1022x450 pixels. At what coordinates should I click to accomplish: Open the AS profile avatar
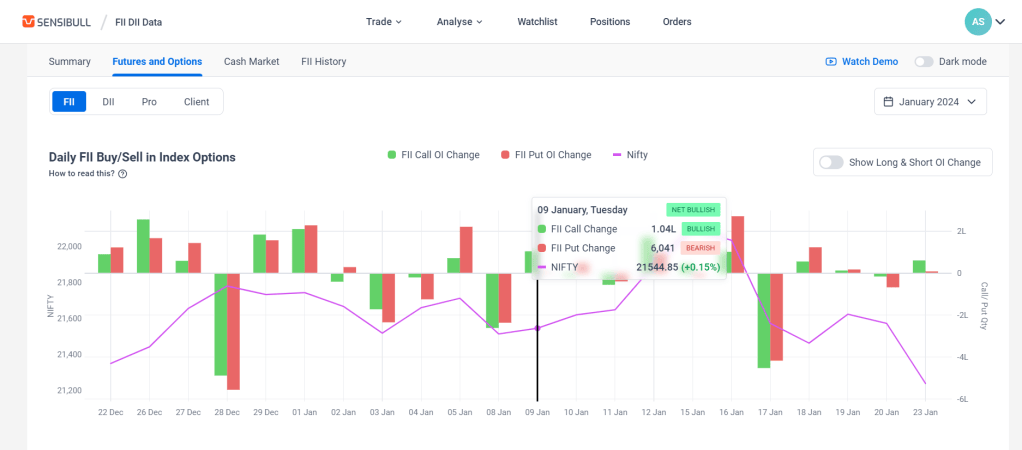pyautogui.click(x=978, y=22)
